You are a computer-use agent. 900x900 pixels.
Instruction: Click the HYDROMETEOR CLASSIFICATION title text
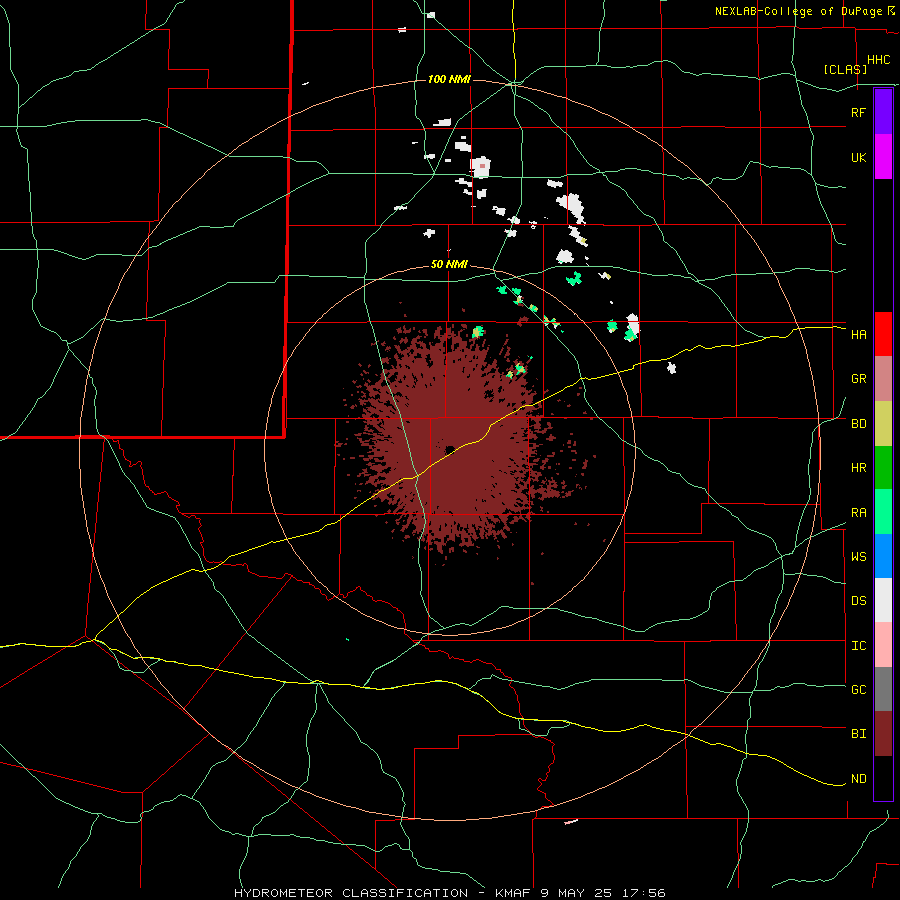[351, 893]
